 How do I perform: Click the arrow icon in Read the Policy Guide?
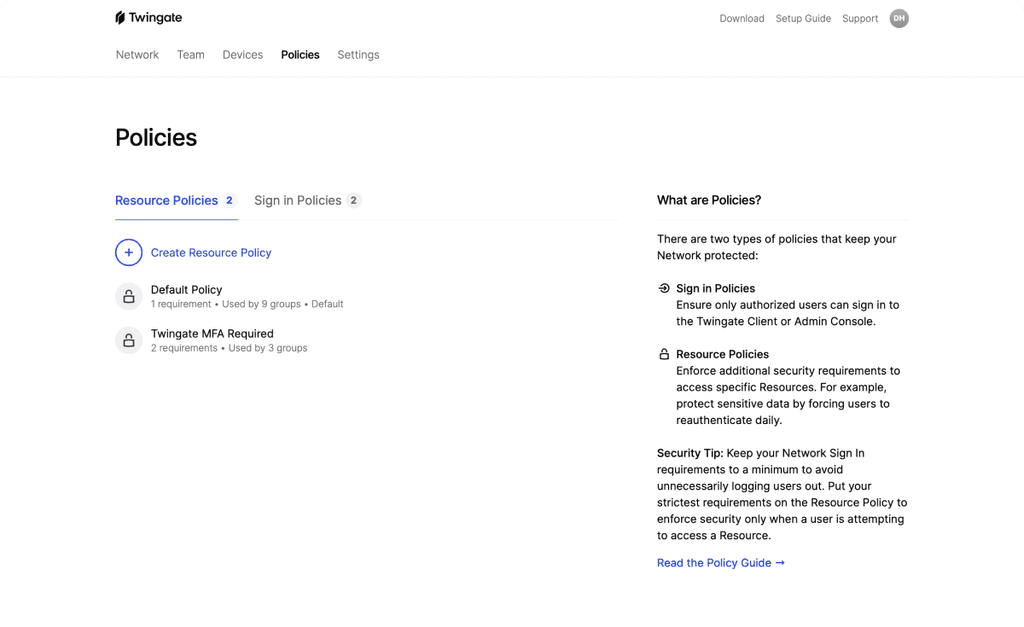pyautogui.click(x=781, y=562)
